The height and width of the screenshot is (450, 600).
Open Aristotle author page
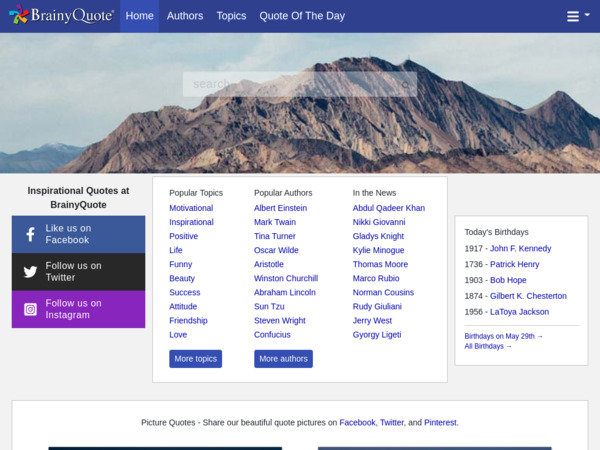click(269, 264)
